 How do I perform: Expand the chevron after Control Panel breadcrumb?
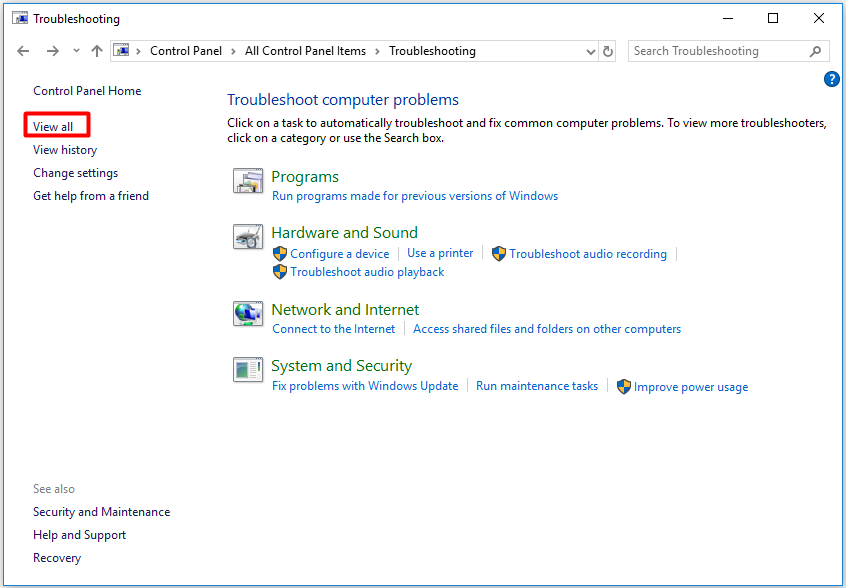coord(233,52)
